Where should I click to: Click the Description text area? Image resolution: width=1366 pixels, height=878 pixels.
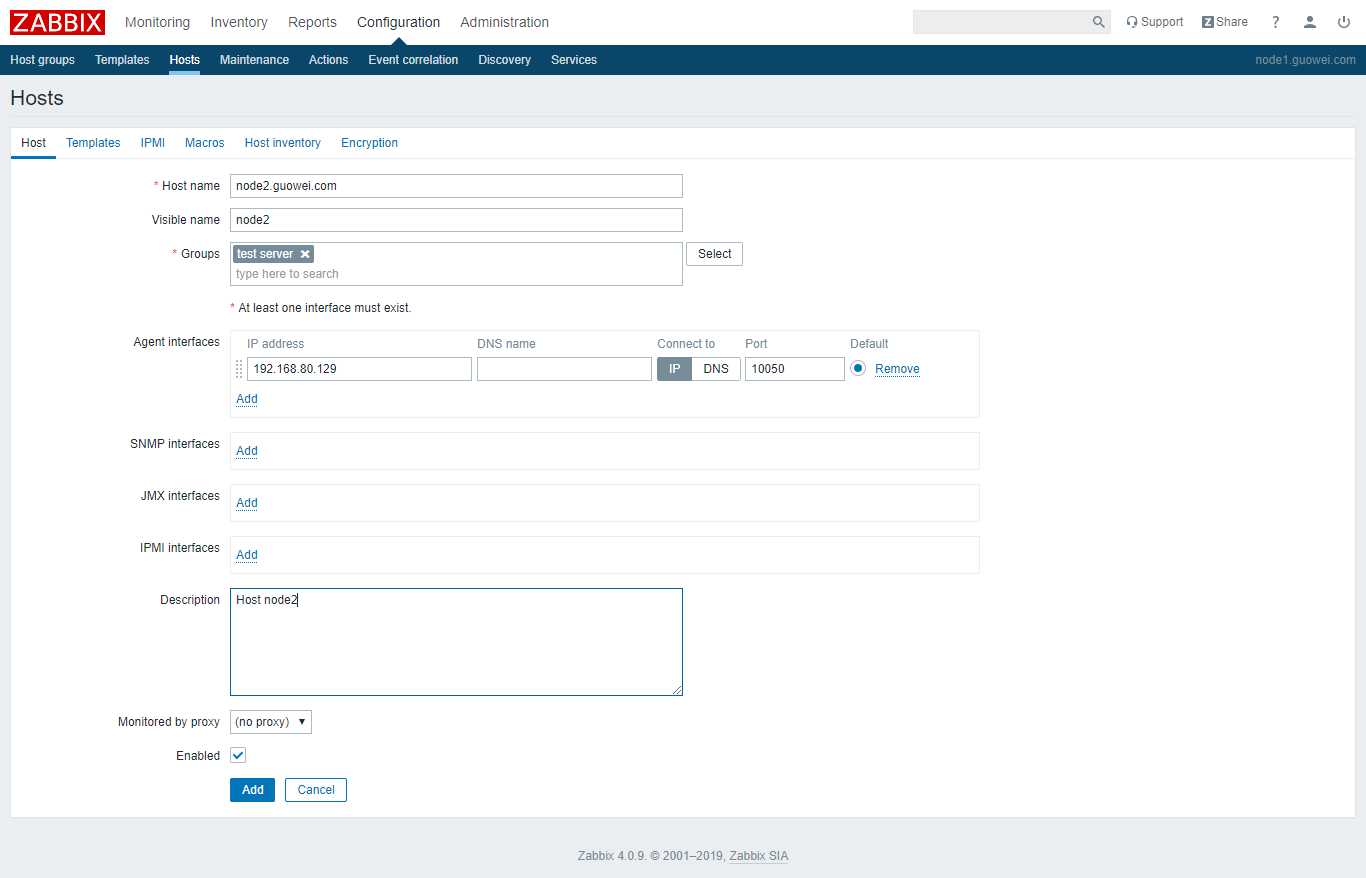[x=456, y=642]
